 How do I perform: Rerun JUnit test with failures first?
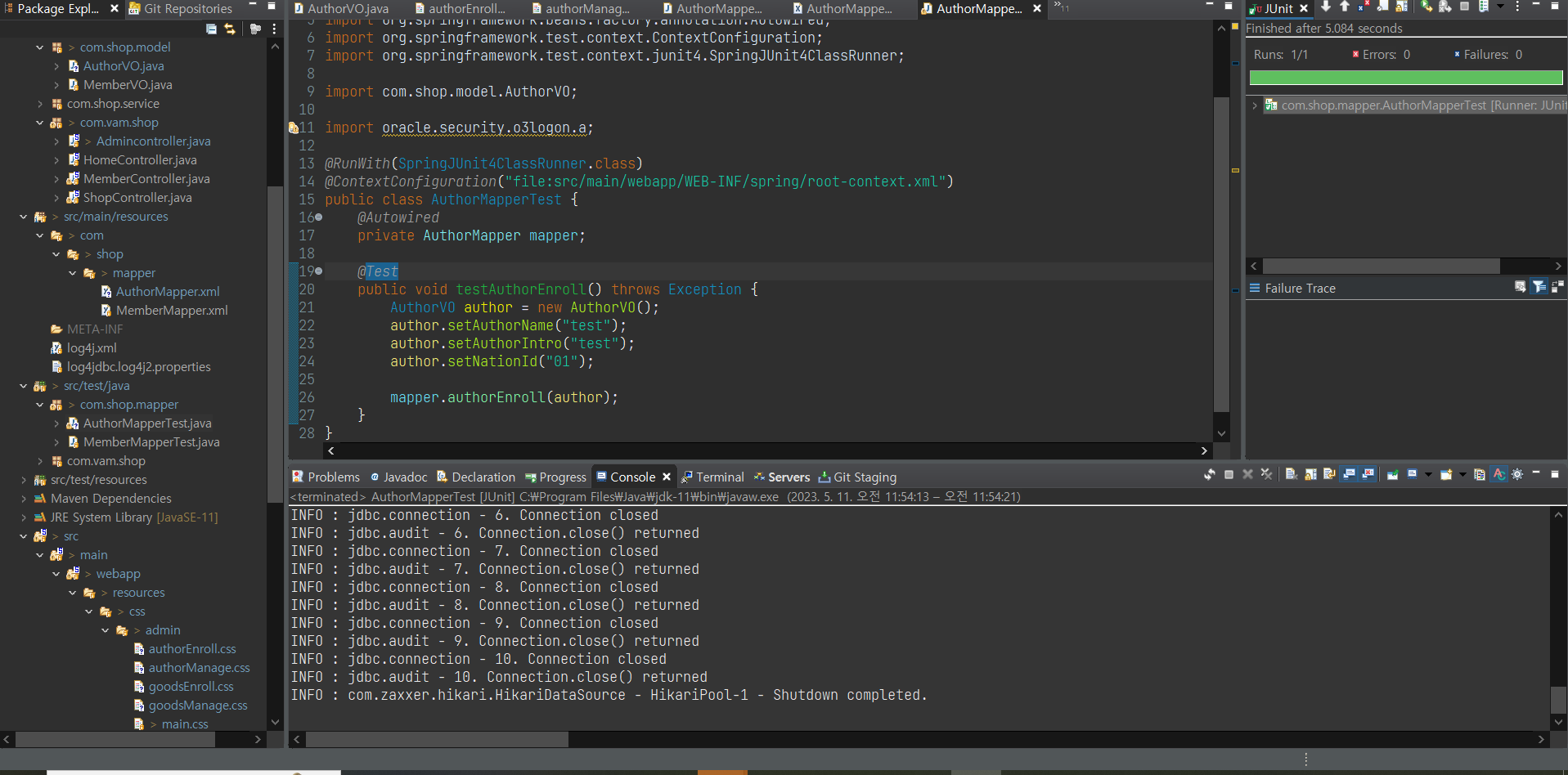(1445, 7)
